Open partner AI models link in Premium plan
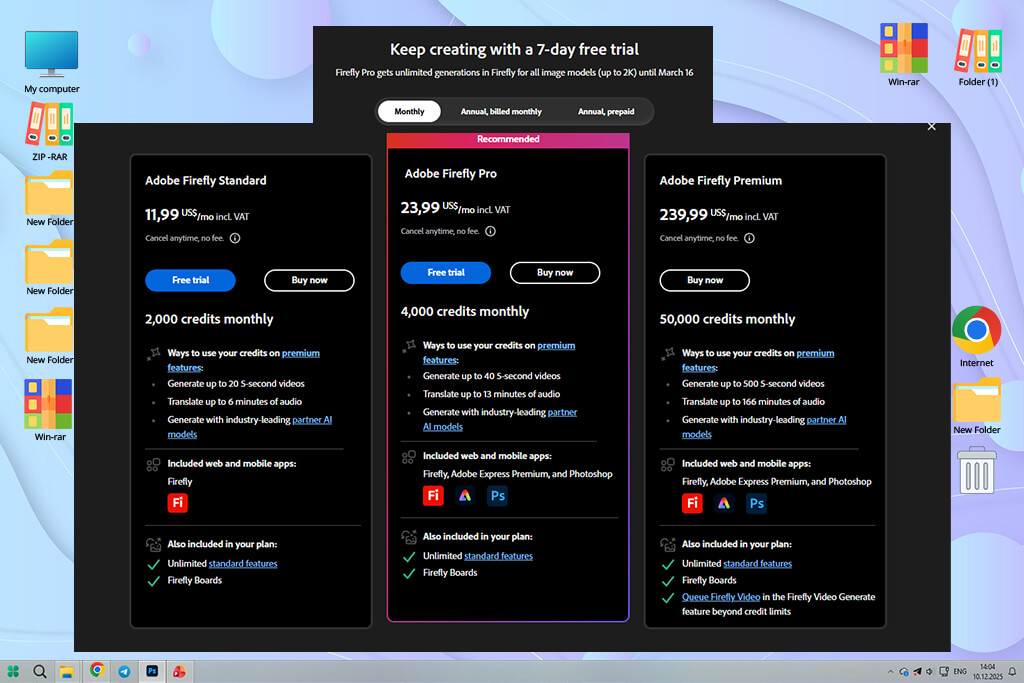 [x=826, y=420]
